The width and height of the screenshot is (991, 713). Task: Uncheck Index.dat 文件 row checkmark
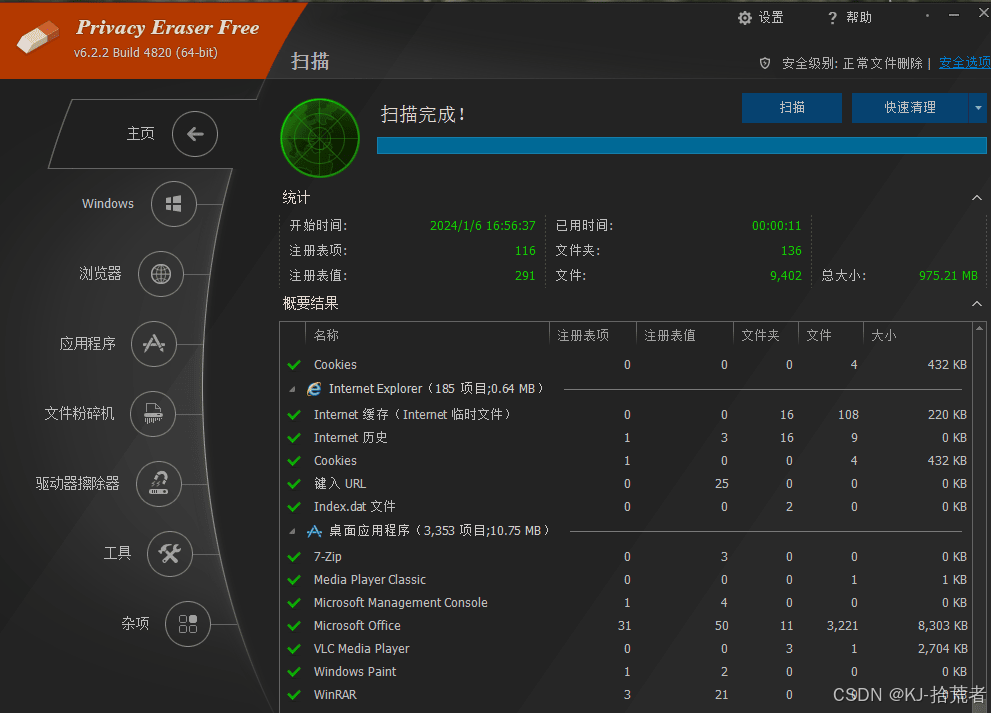click(294, 506)
